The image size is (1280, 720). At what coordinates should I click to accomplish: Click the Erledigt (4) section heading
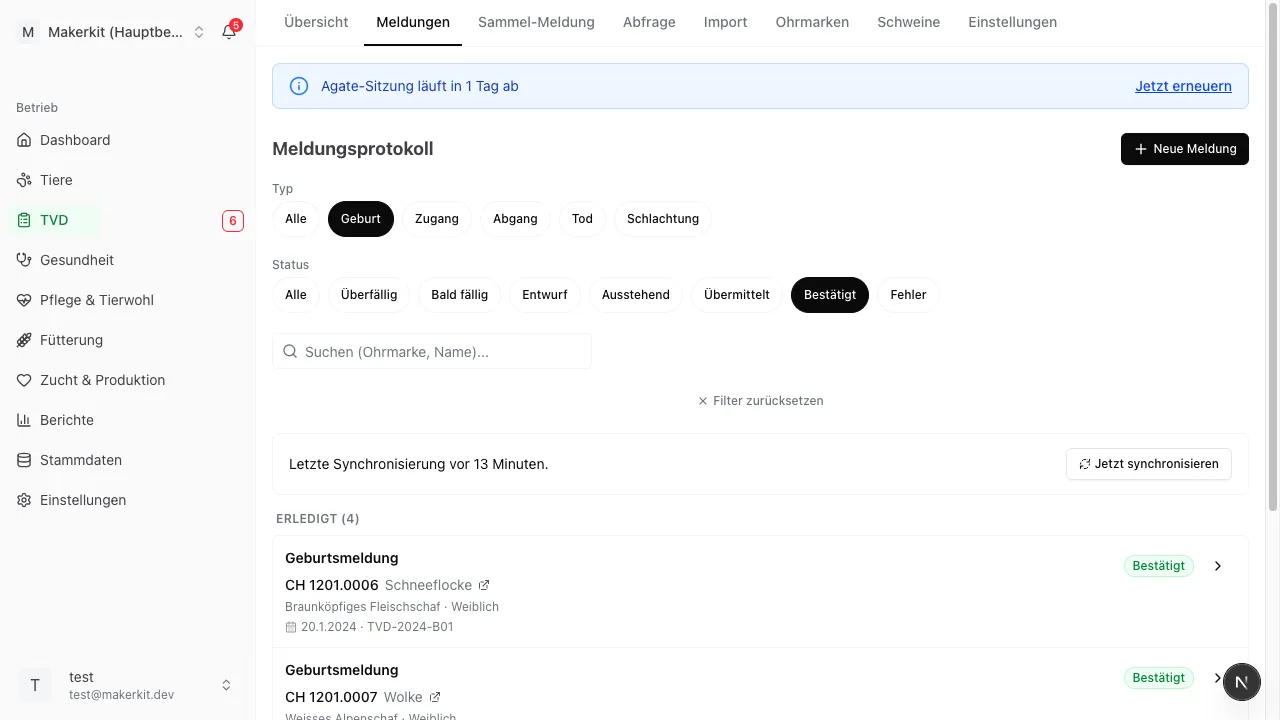318,519
